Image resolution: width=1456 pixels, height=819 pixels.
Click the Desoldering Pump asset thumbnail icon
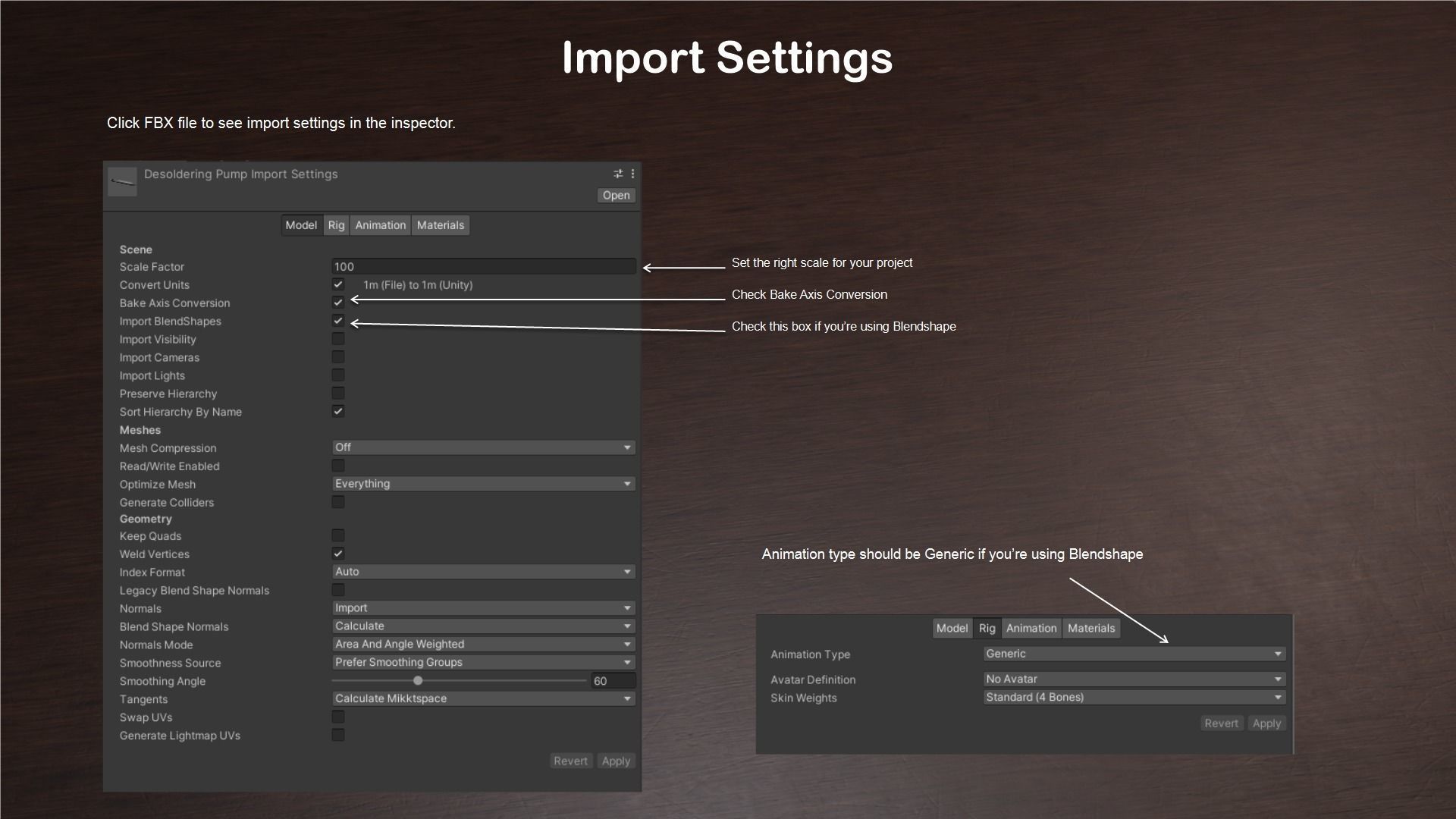pyautogui.click(x=122, y=182)
